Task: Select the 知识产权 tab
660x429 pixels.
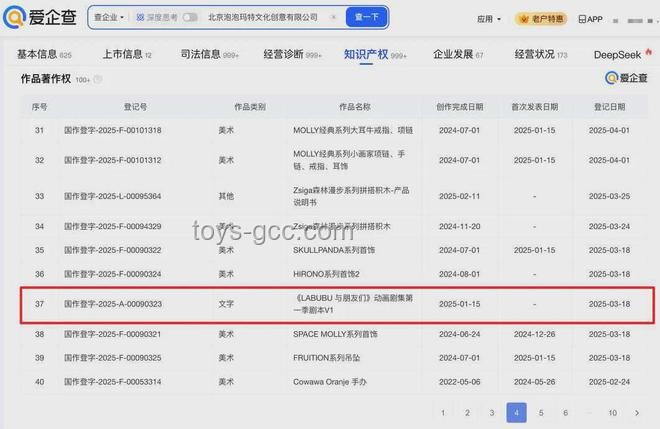Action: coord(375,54)
